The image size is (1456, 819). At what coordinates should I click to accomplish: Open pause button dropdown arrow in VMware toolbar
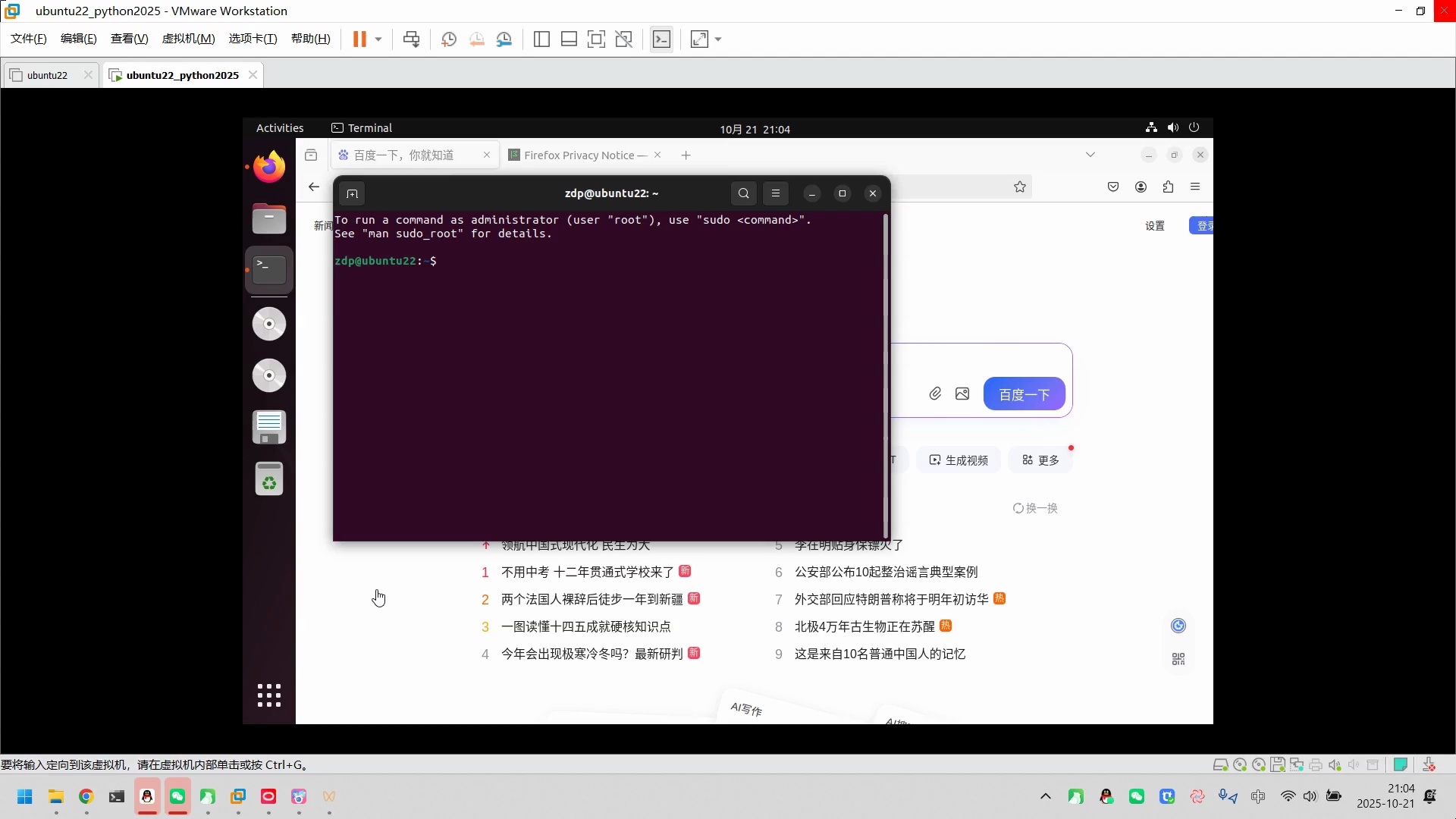[x=378, y=39]
